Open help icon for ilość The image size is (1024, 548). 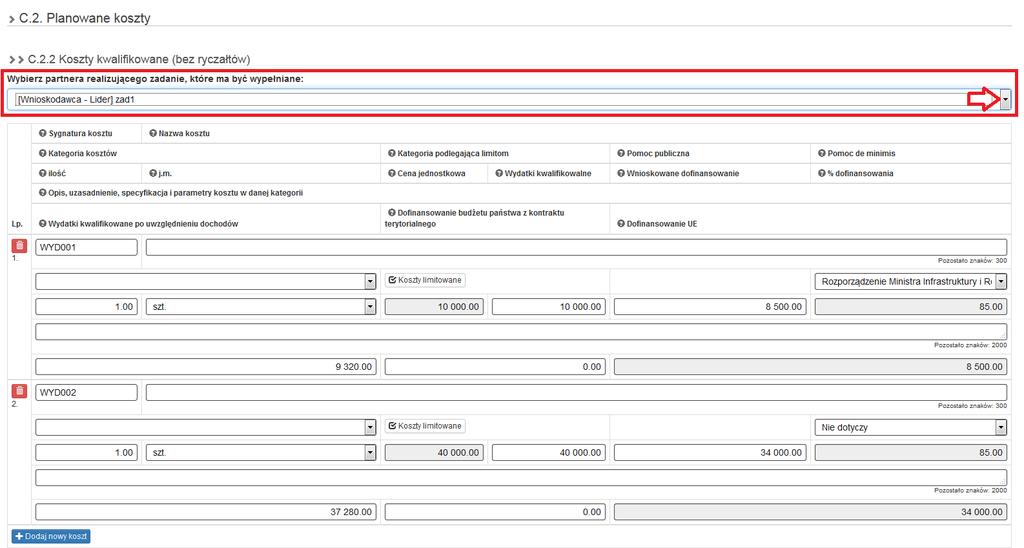point(42,174)
